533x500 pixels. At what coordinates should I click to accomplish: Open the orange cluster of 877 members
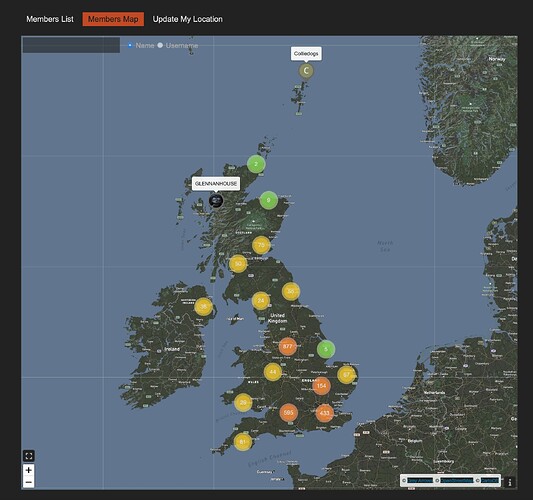click(288, 346)
